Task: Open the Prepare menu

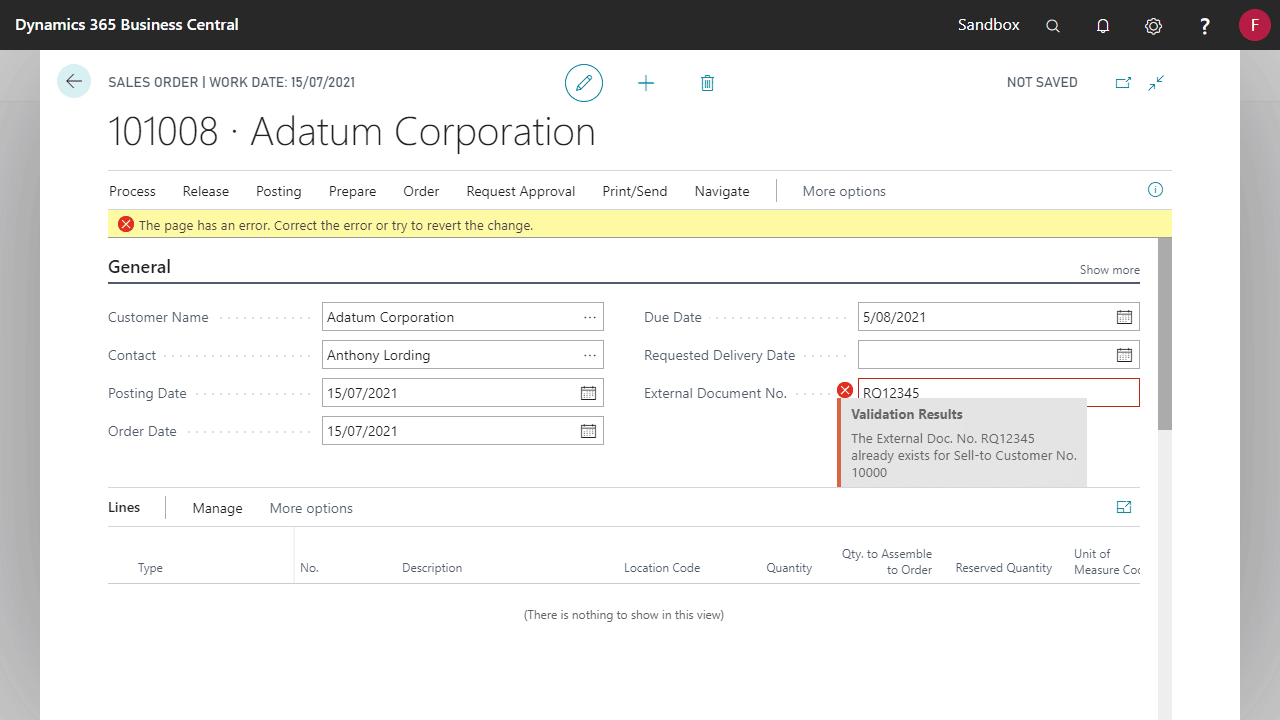Action: (353, 191)
